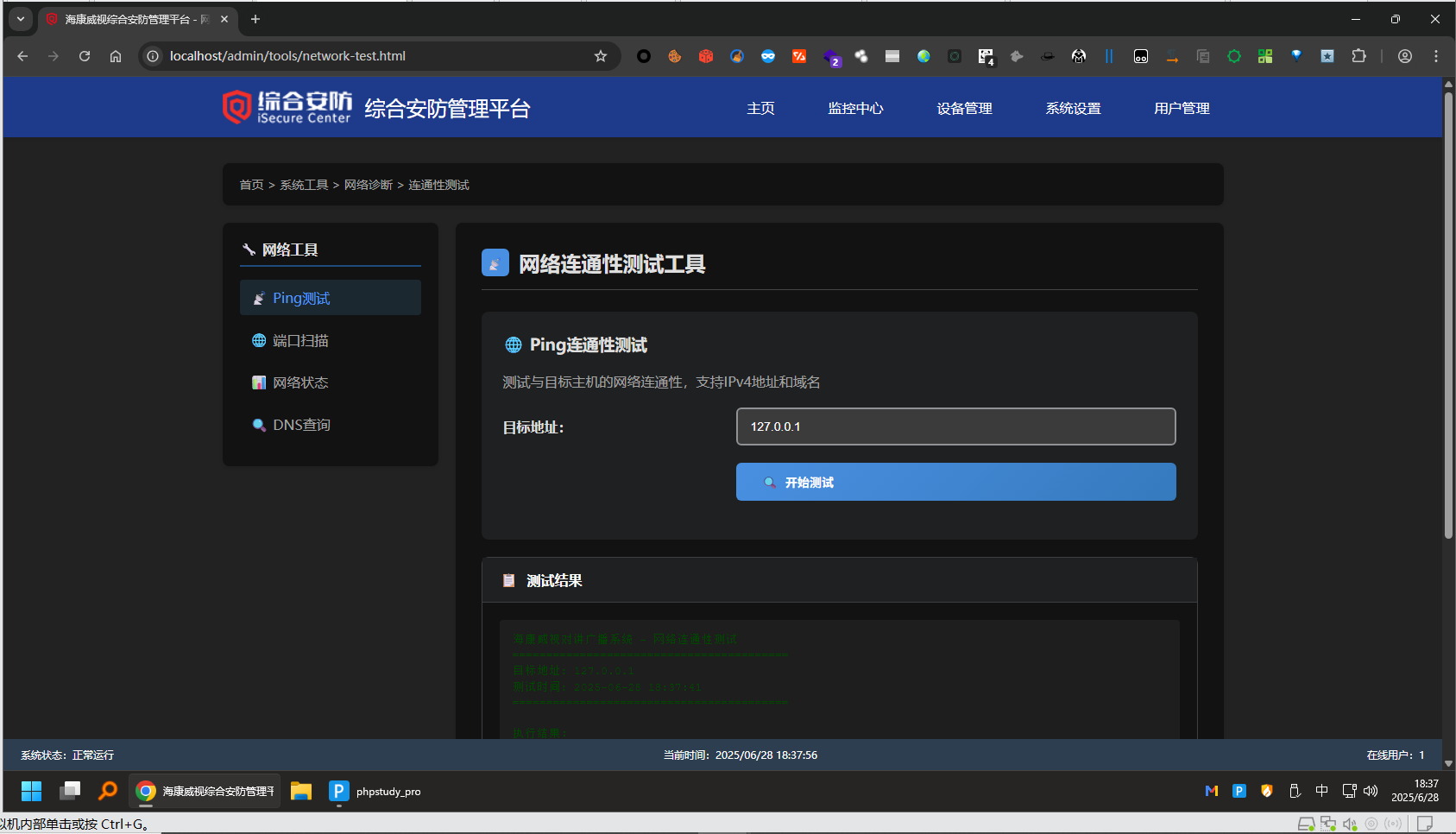
Task: Expand the tab search dropdown arrow
Action: coord(21,19)
